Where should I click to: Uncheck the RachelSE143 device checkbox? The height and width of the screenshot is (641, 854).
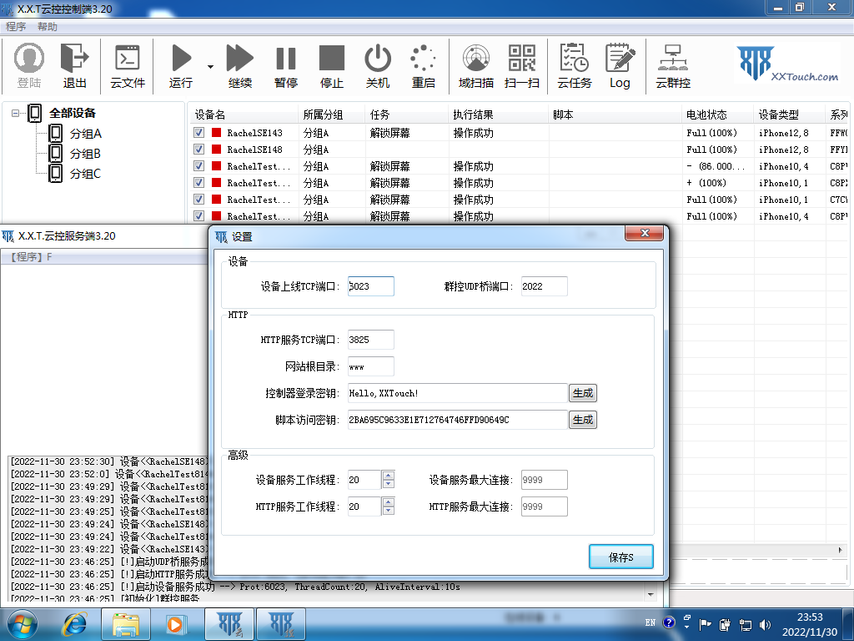coord(199,133)
